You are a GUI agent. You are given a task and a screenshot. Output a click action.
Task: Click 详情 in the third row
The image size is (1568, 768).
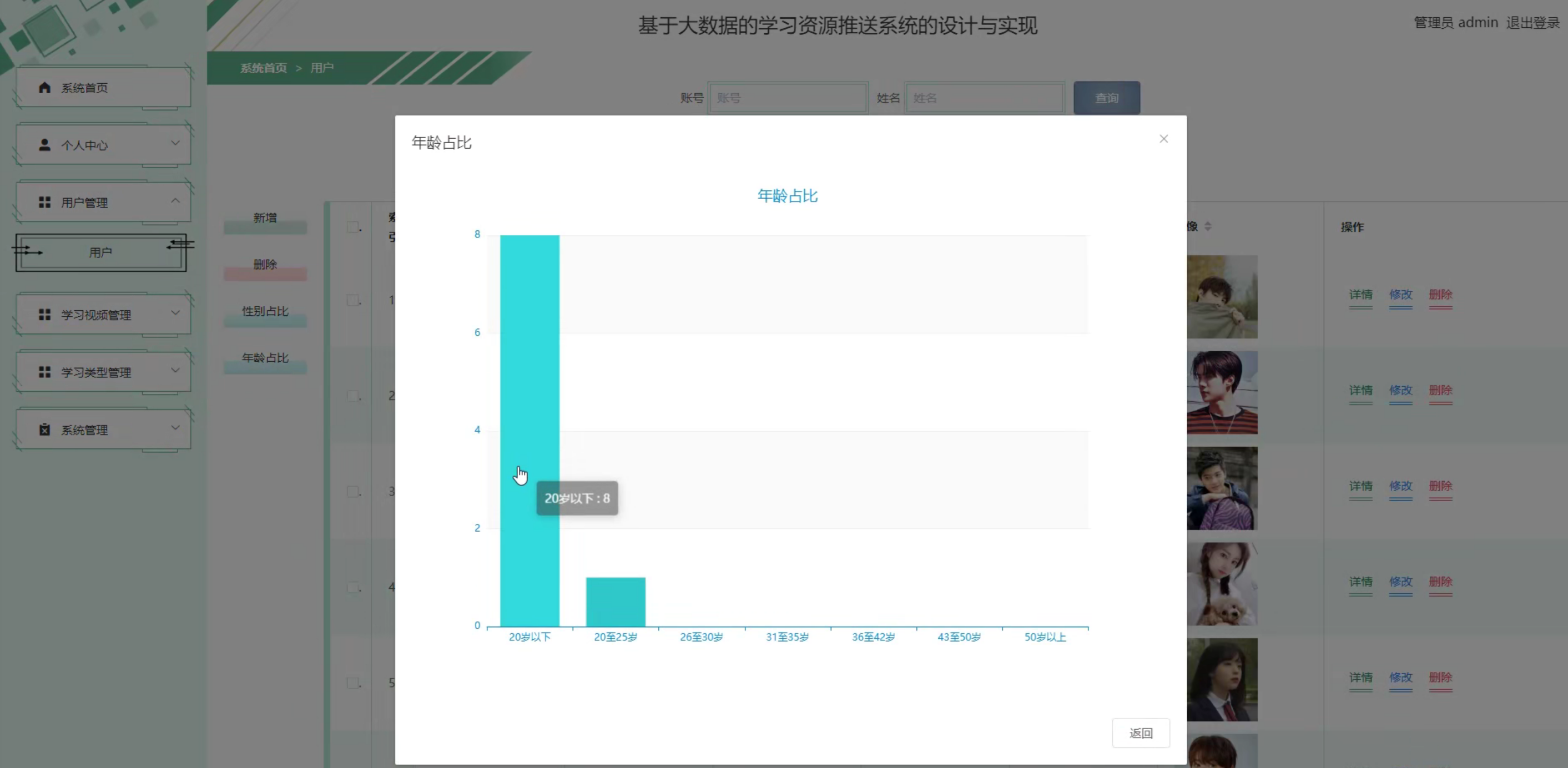(1360, 486)
